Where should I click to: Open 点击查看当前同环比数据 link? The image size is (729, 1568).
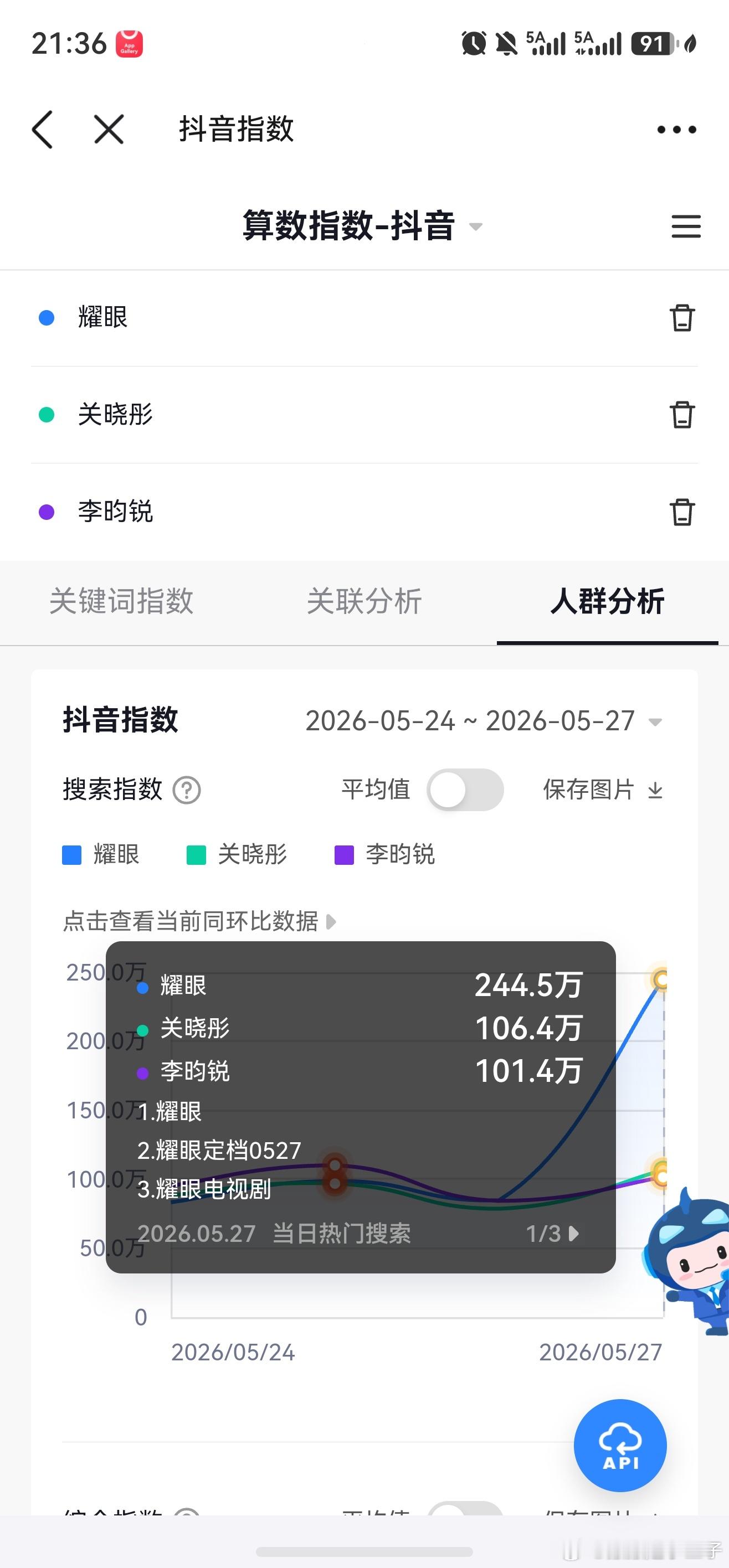(x=199, y=921)
